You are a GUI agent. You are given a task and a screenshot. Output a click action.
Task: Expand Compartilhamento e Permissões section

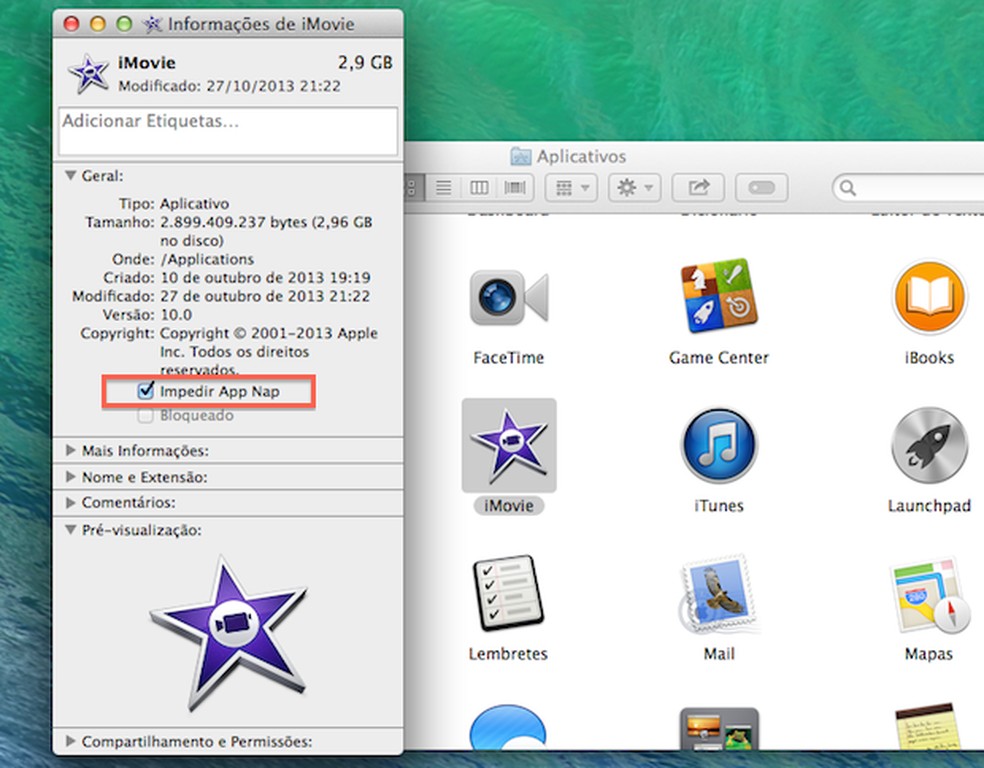point(71,741)
